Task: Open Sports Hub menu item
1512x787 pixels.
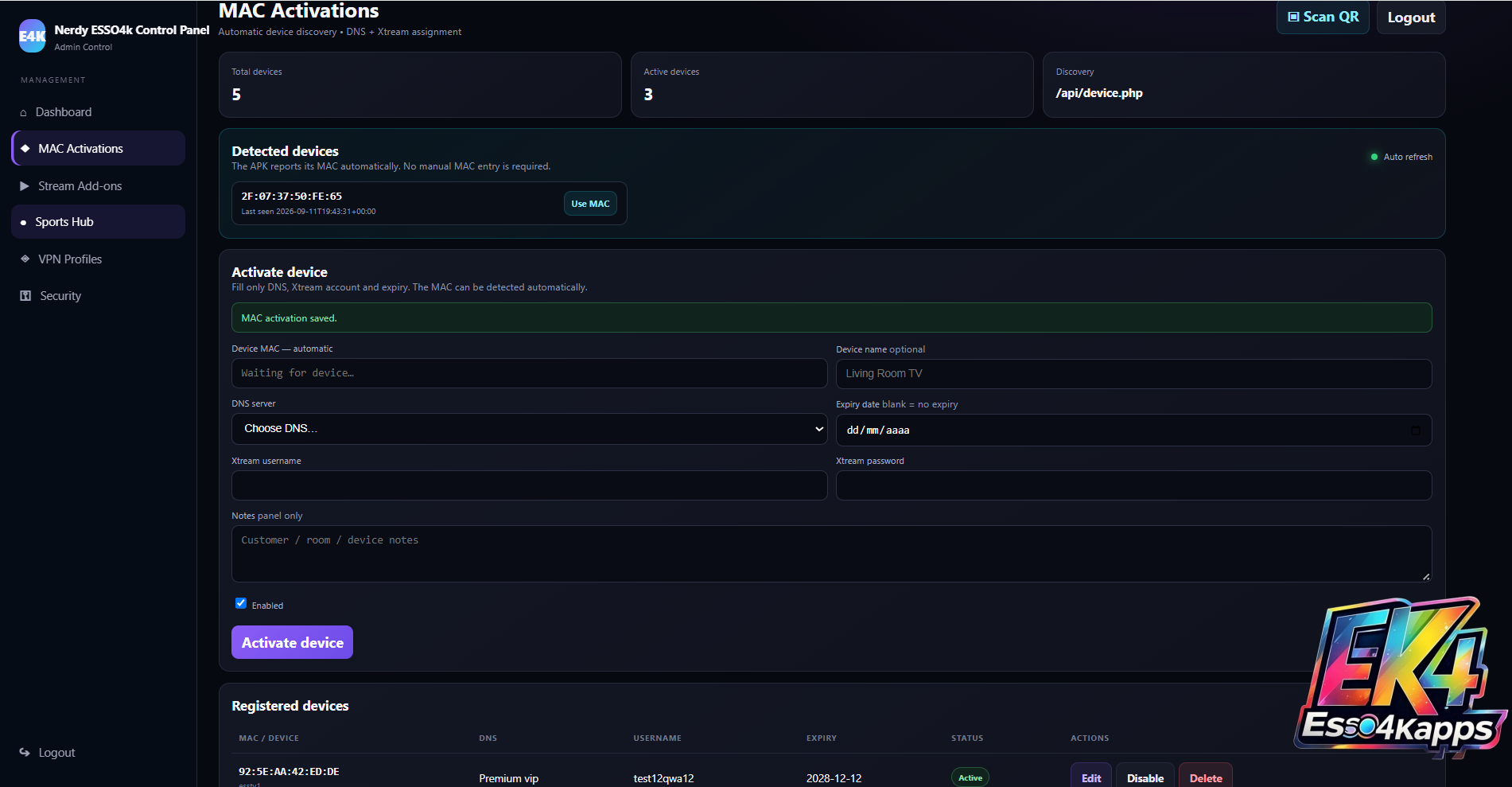Action: (99, 222)
